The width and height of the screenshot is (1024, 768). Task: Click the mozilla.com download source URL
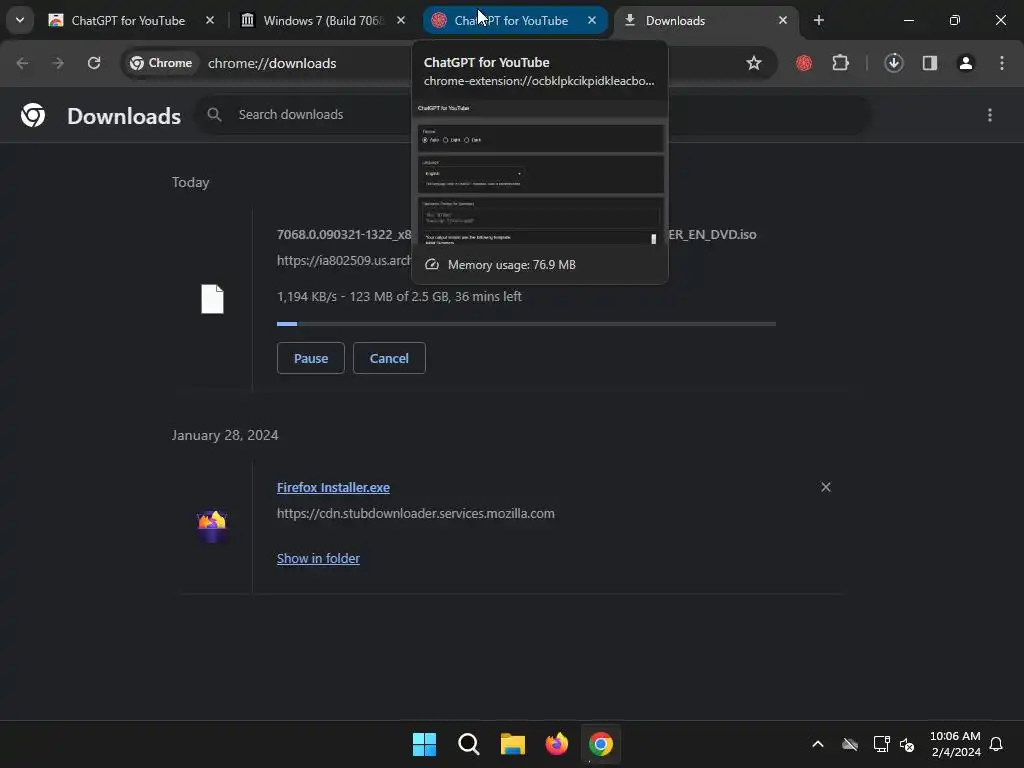click(x=416, y=513)
